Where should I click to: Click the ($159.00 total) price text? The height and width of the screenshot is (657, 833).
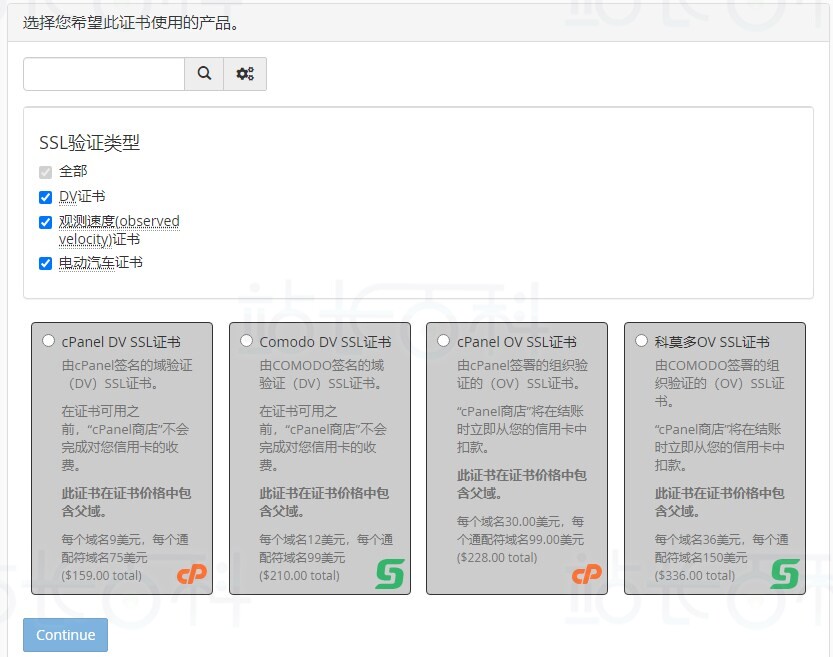101,576
